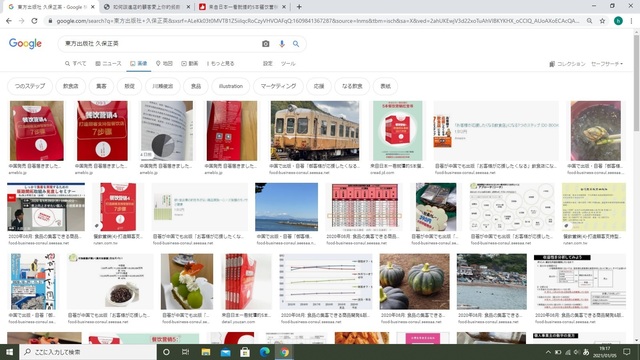Open Chrome three-dot menu
640x360 pixels.
(x=632, y=21)
